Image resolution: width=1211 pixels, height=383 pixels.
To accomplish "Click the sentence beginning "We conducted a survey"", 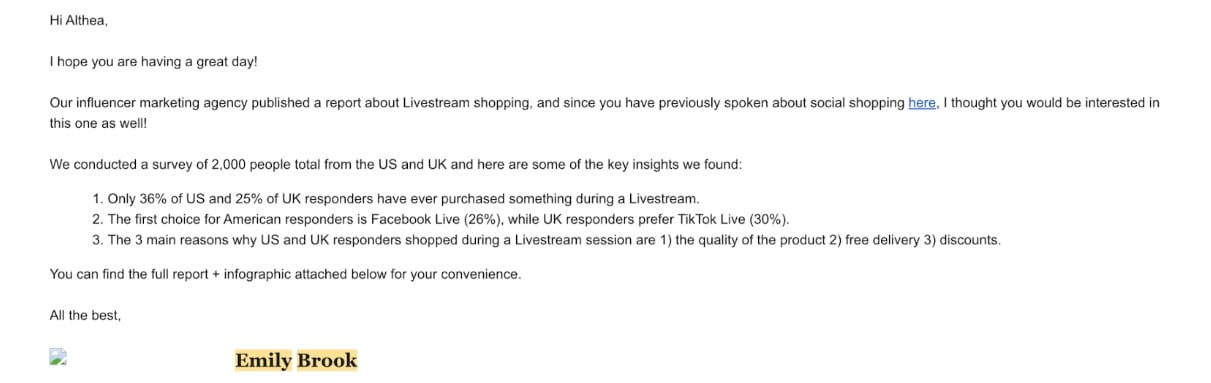I will click(396, 164).
